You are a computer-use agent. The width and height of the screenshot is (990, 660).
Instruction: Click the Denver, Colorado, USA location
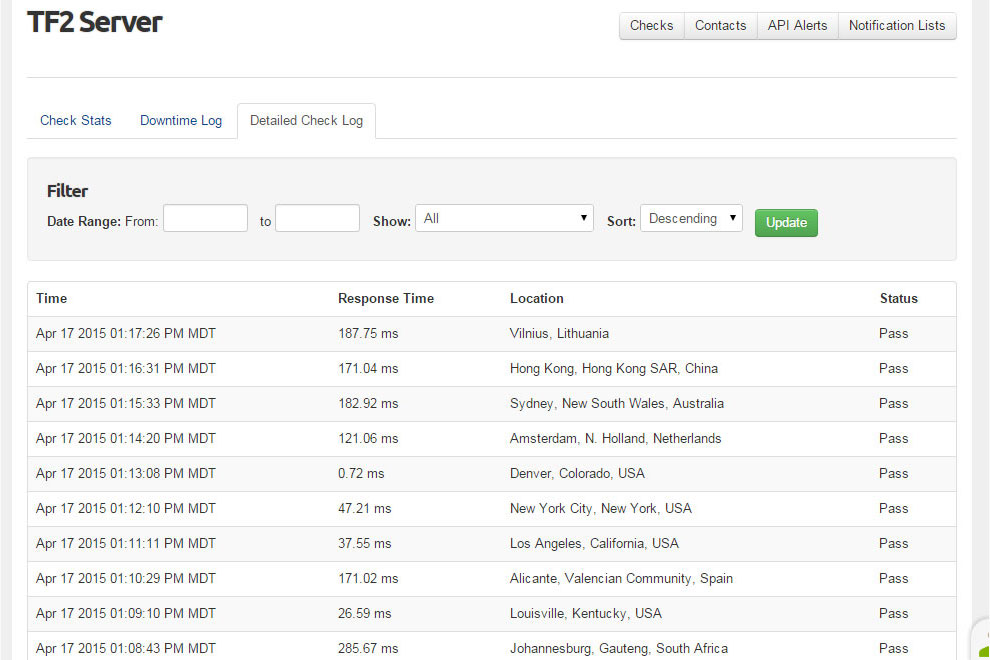[x=577, y=474]
